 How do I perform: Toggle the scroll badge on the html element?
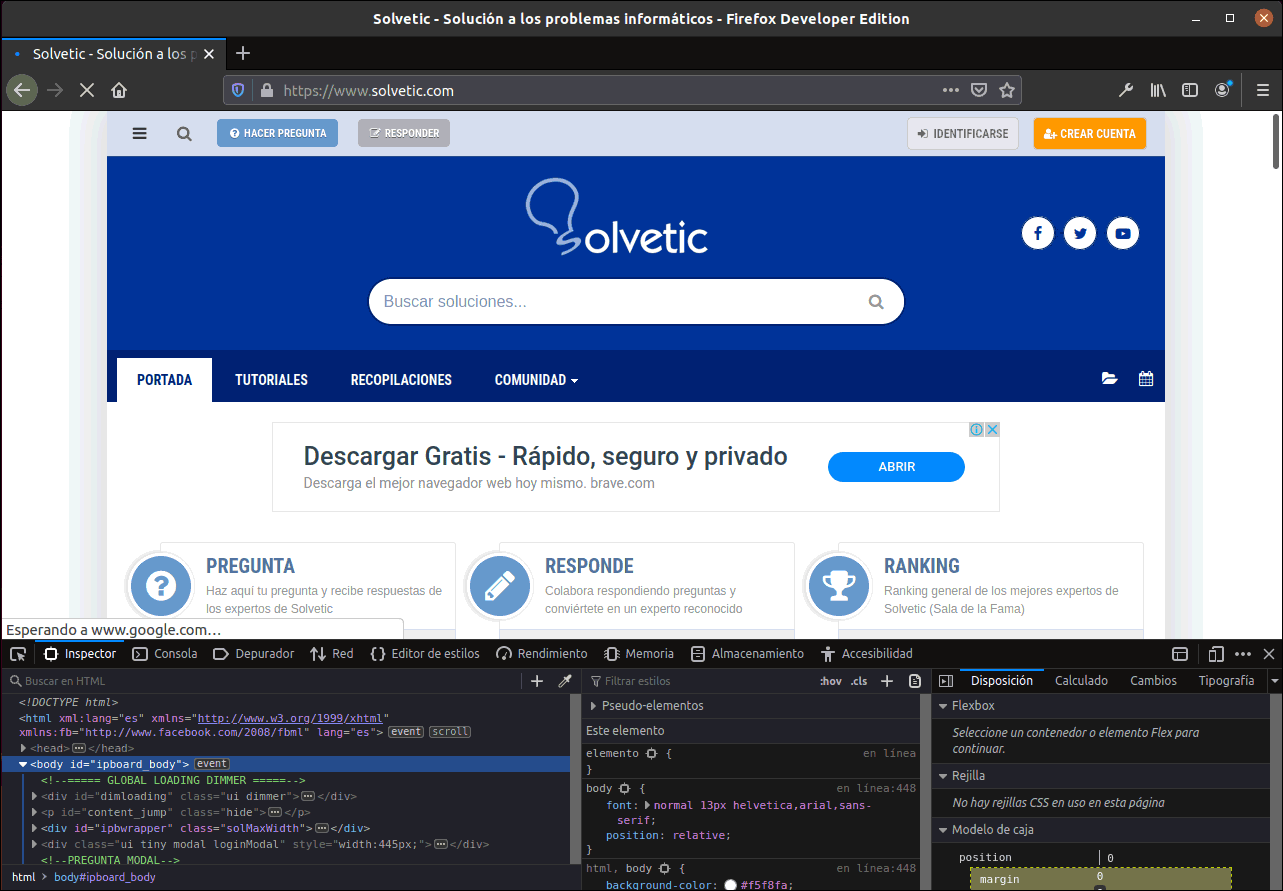click(450, 732)
